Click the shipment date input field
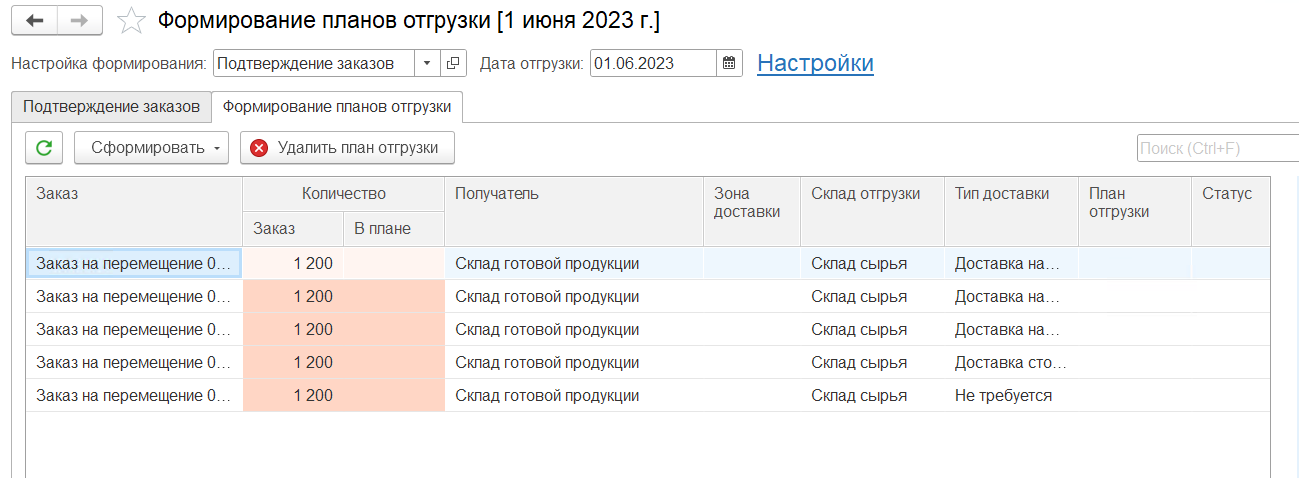Image resolution: width=1299 pixels, height=478 pixels. pos(652,63)
